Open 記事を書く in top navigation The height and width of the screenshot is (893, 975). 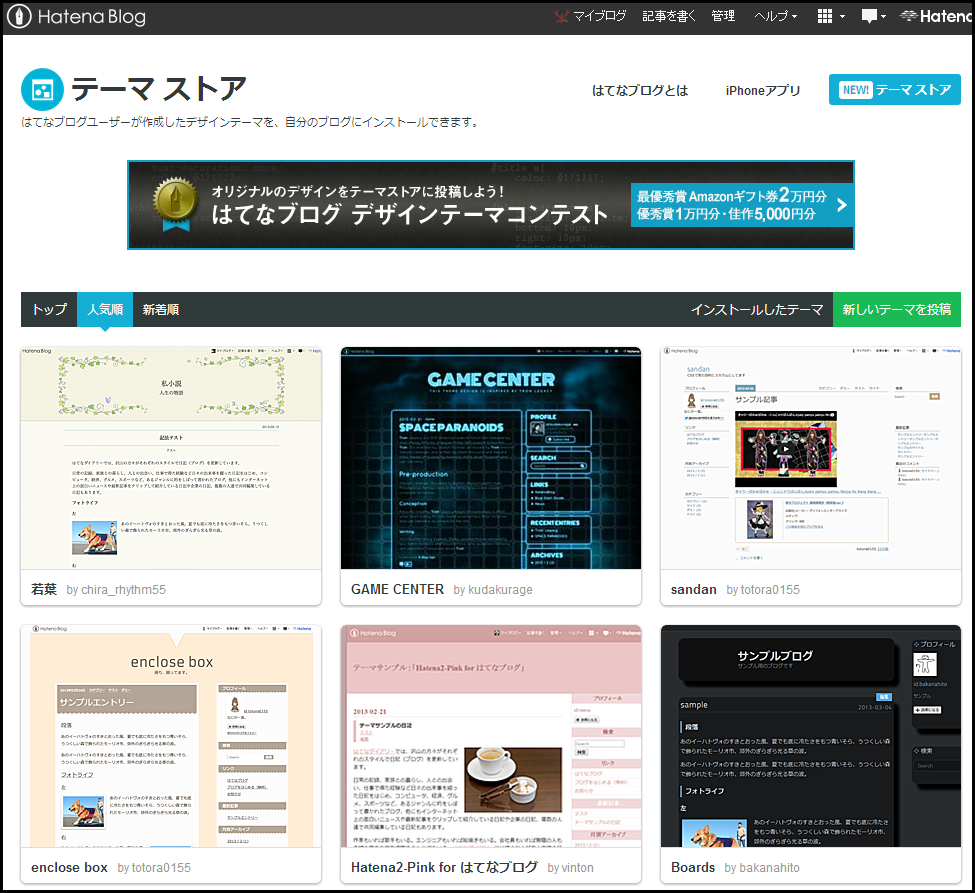[x=668, y=16]
